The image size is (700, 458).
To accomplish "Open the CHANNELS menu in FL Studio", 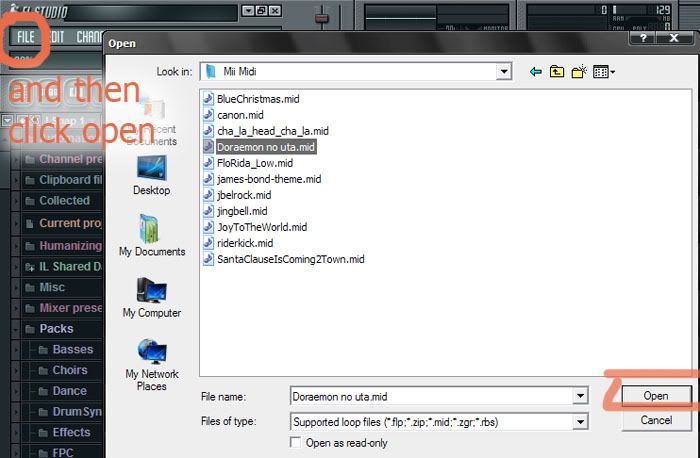I will coord(89,37).
